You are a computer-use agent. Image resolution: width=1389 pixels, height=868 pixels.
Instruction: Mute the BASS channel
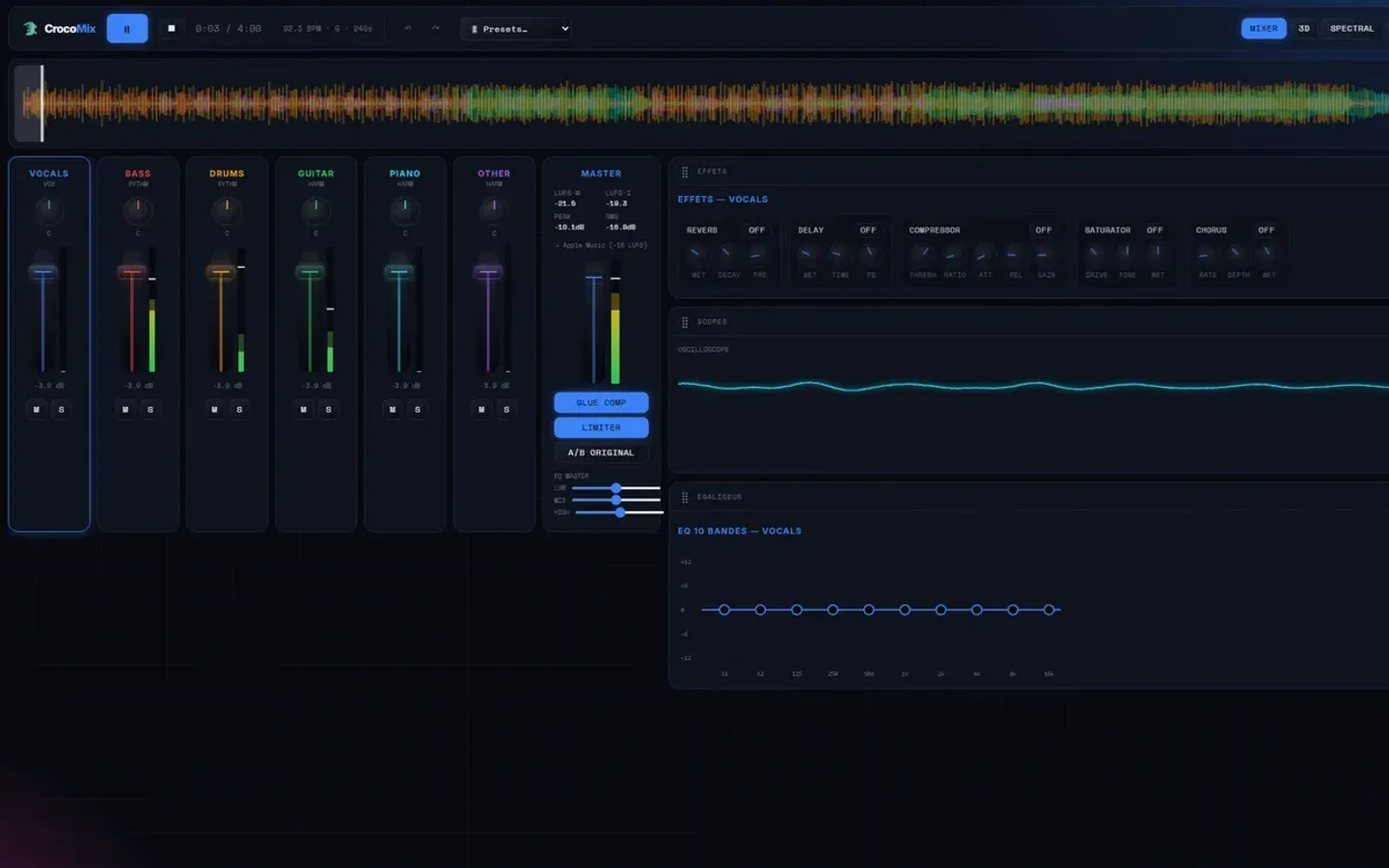(125, 410)
